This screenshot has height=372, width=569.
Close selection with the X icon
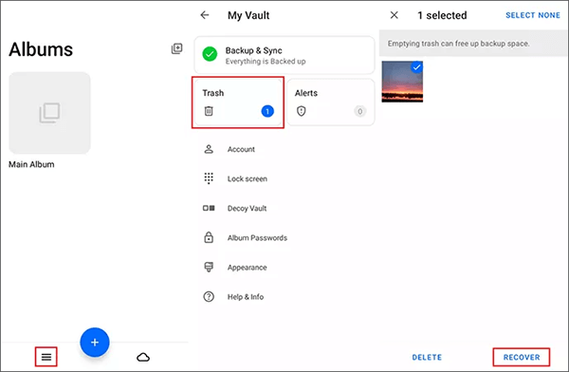[x=394, y=15]
